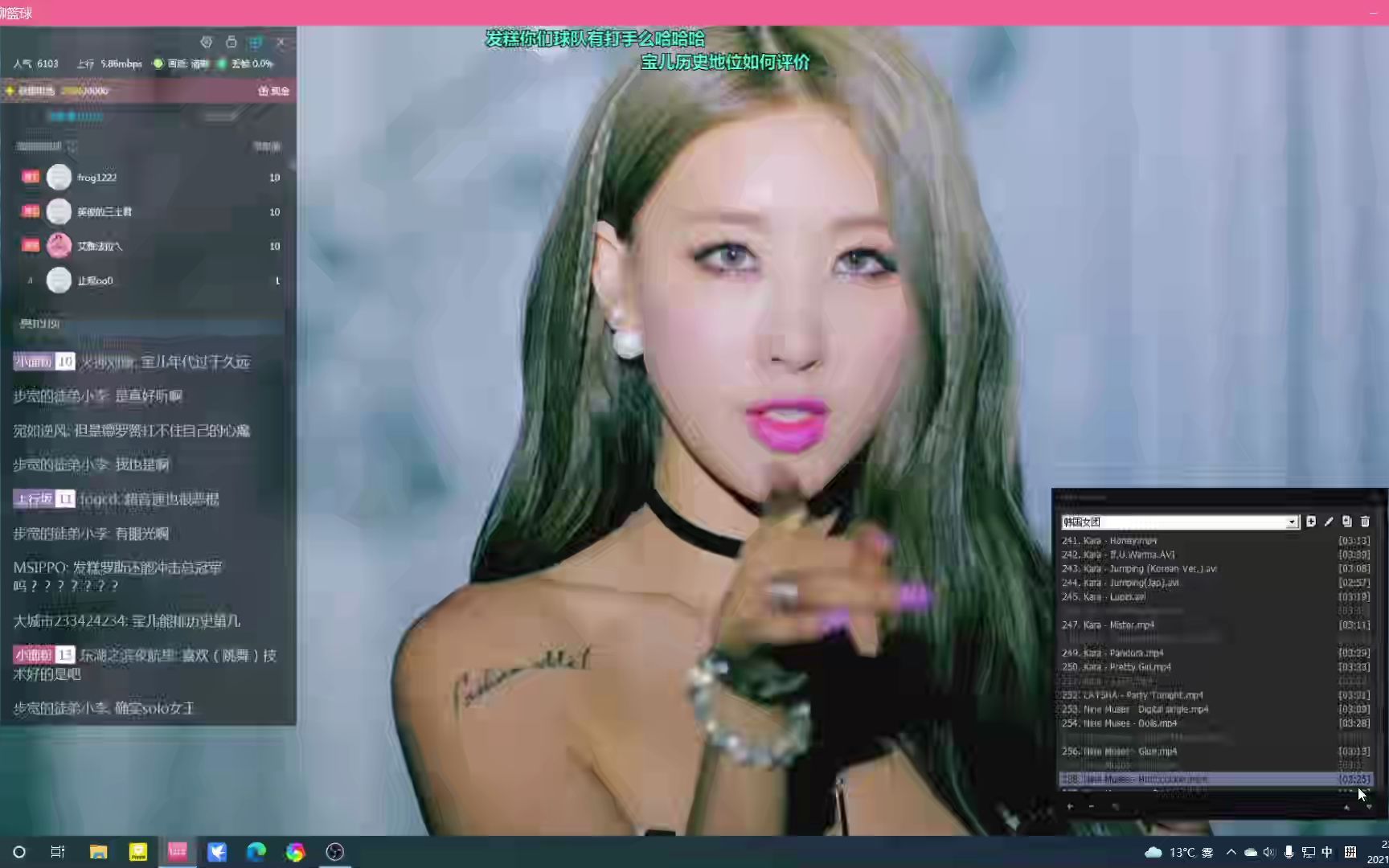Click add new playlist icon
This screenshot has height=868, width=1389.
tap(1311, 522)
